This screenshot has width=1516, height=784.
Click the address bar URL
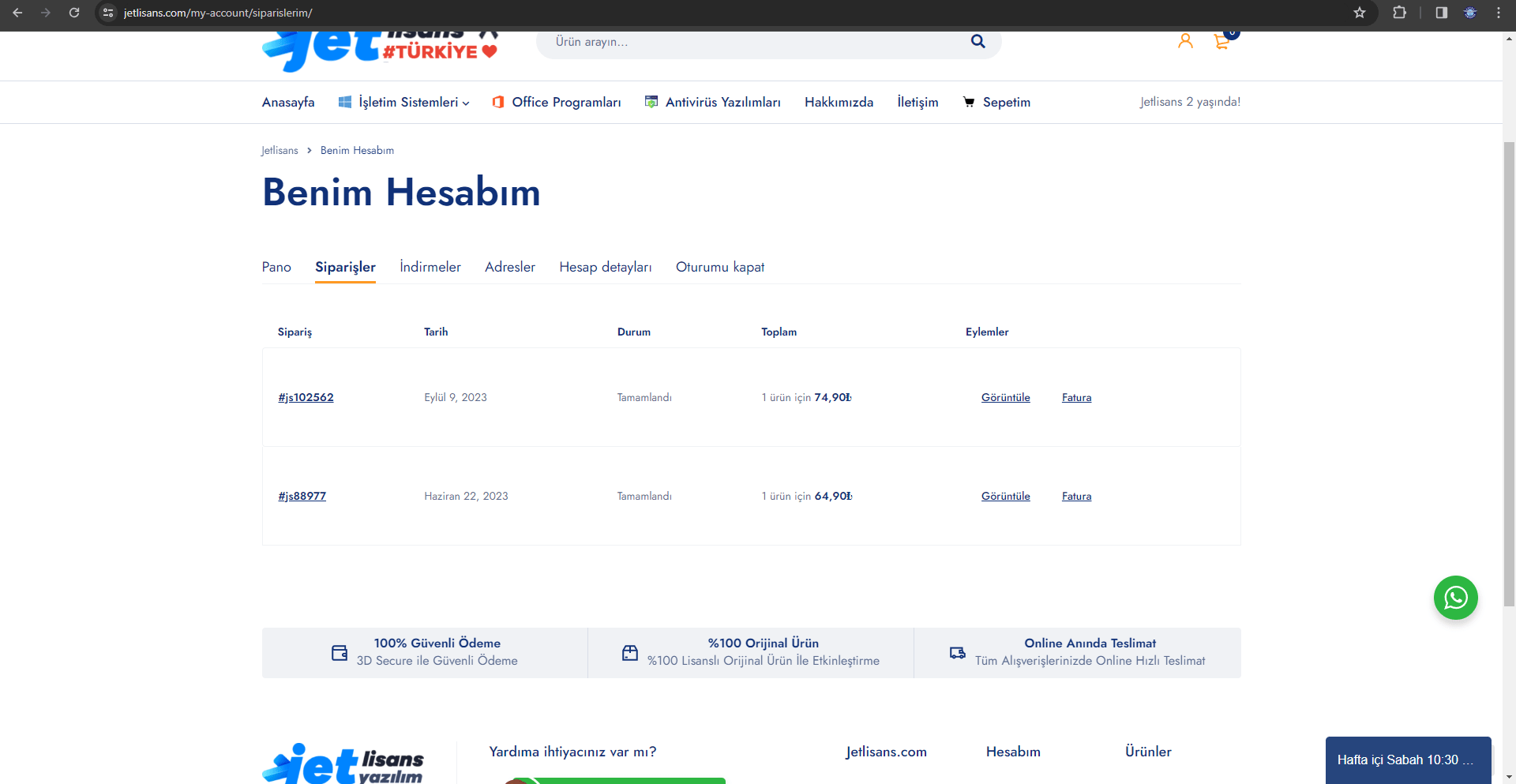[218, 13]
